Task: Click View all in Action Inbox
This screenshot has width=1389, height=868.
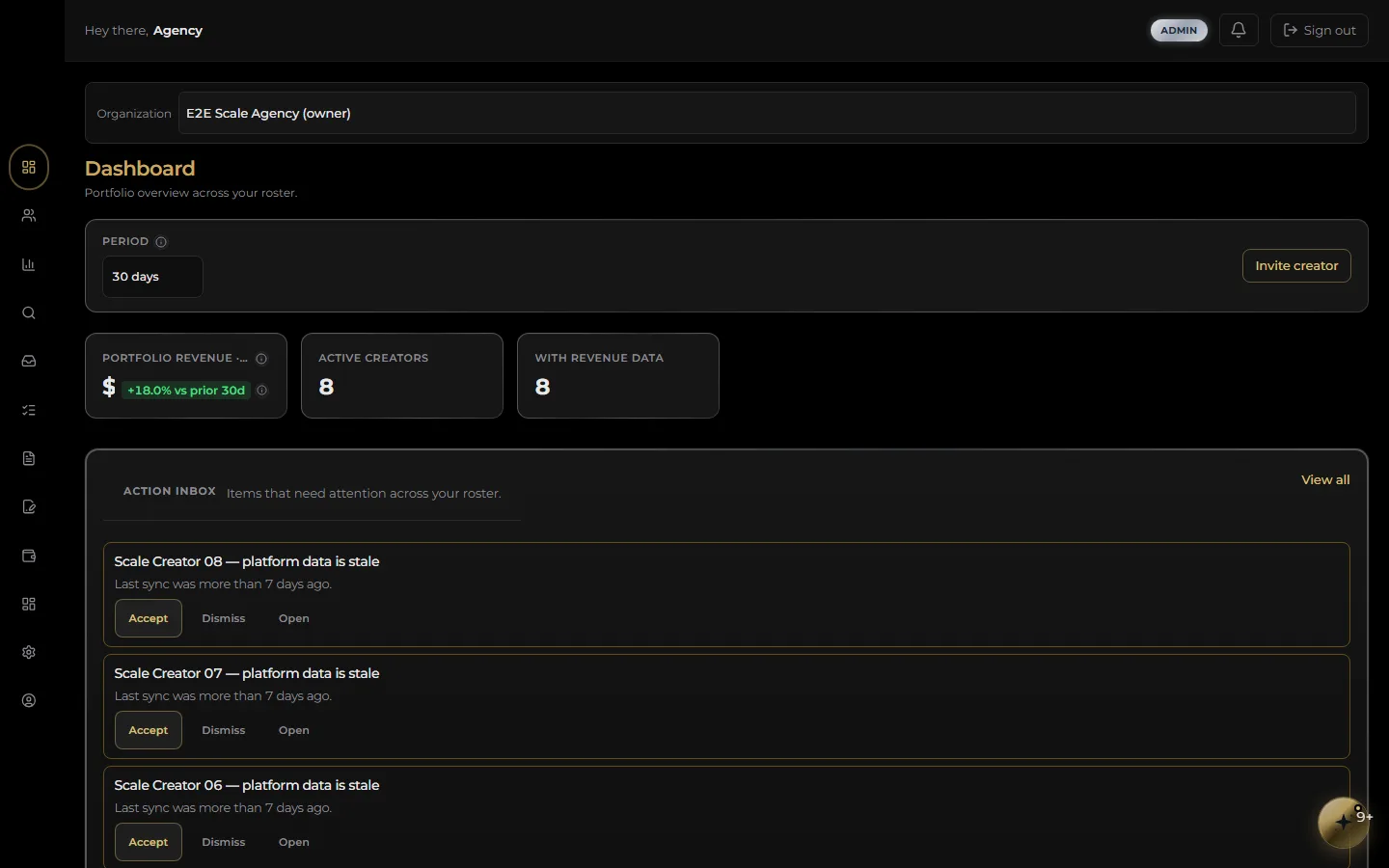Action: pyautogui.click(x=1325, y=479)
